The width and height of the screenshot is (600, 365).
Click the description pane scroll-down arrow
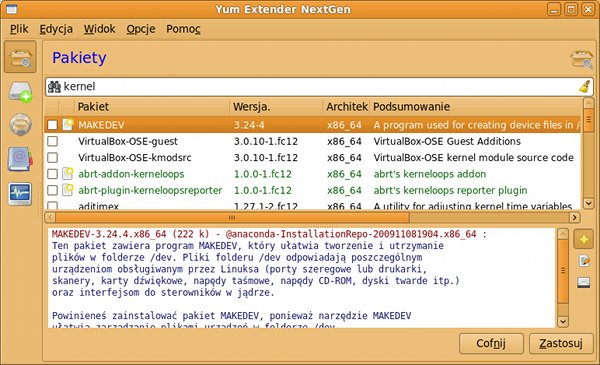tap(562, 322)
